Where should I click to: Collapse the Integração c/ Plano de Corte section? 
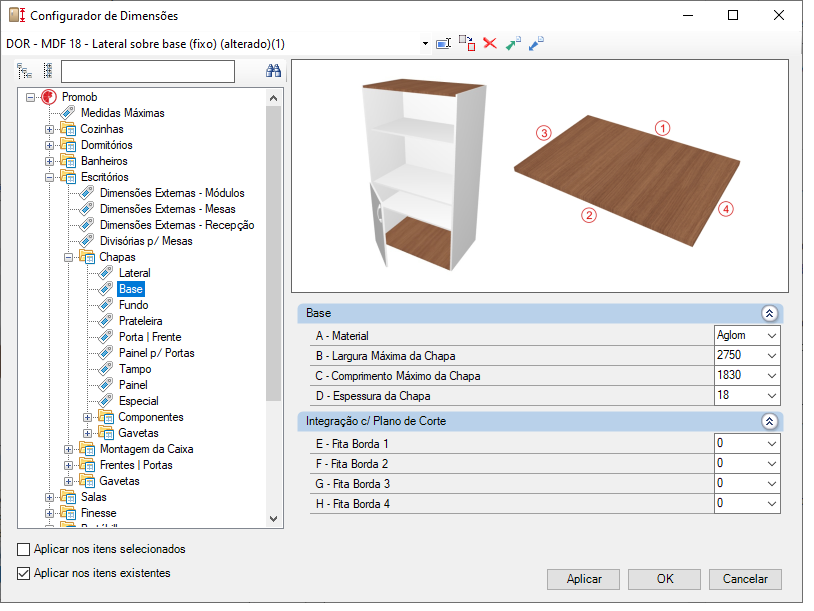[x=769, y=421]
